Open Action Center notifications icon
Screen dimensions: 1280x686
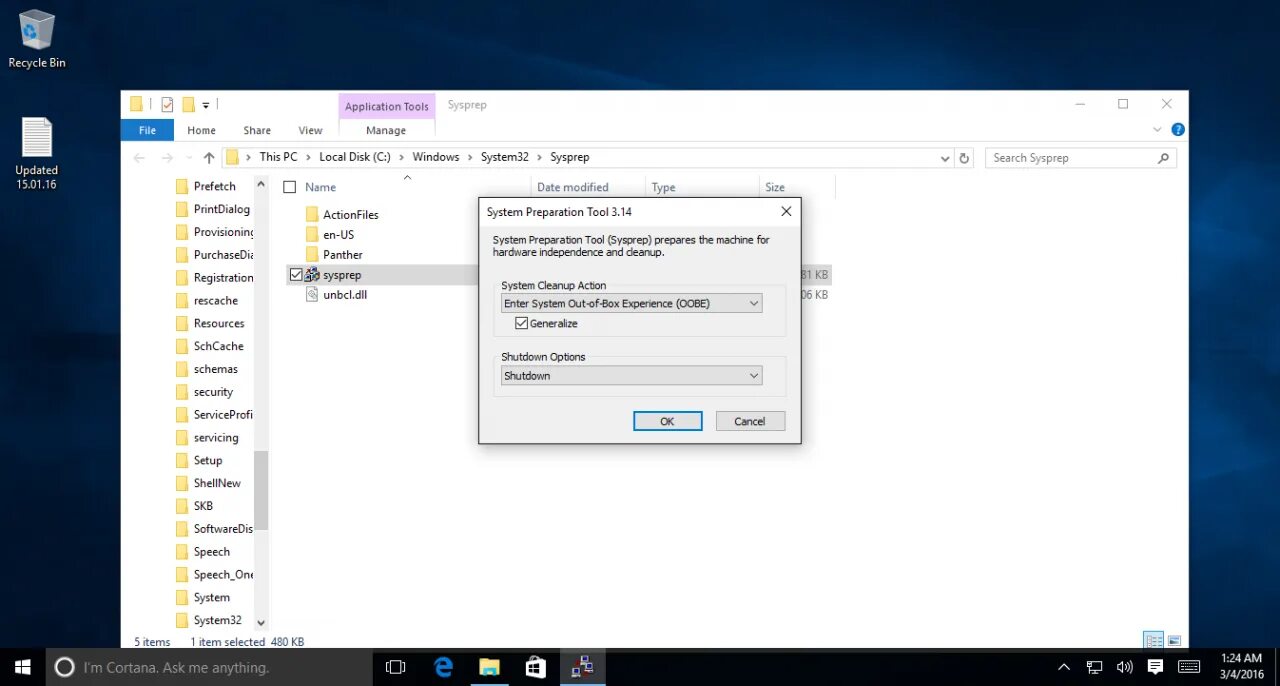(1155, 667)
